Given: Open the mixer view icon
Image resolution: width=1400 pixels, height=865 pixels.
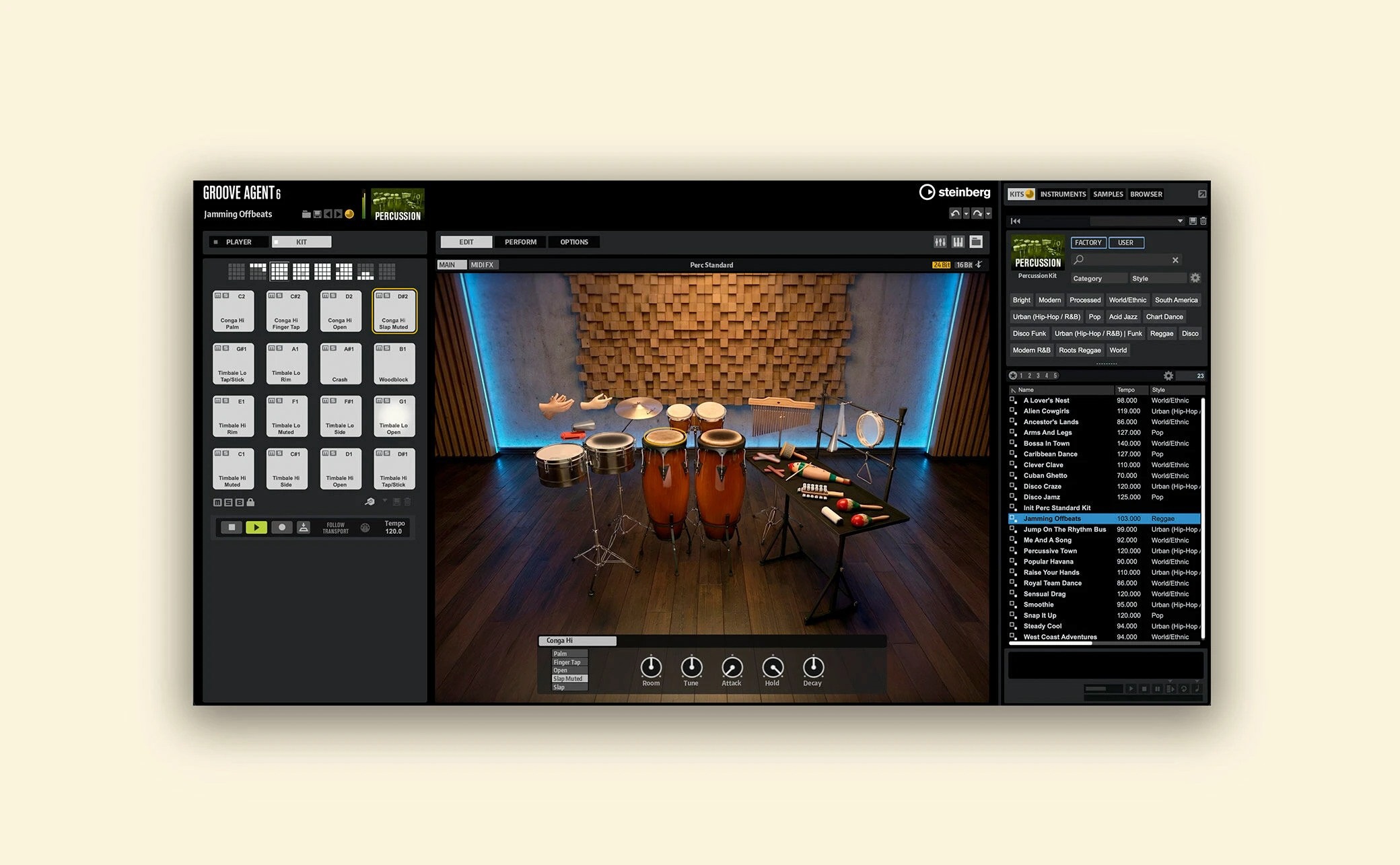Looking at the screenshot, I should (940, 242).
